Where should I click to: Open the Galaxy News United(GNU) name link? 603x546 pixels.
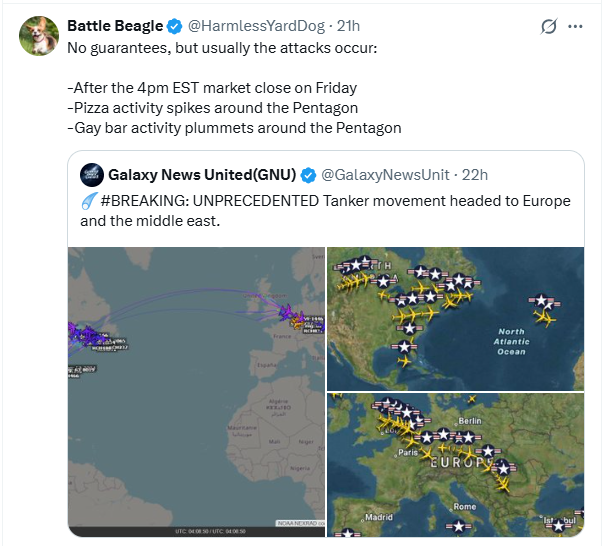[x=202, y=175]
